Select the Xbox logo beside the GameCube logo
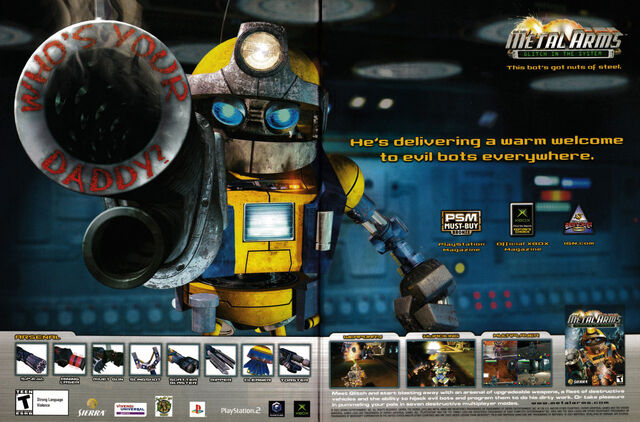The width and height of the screenshot is (640, 422). [302, 409]
